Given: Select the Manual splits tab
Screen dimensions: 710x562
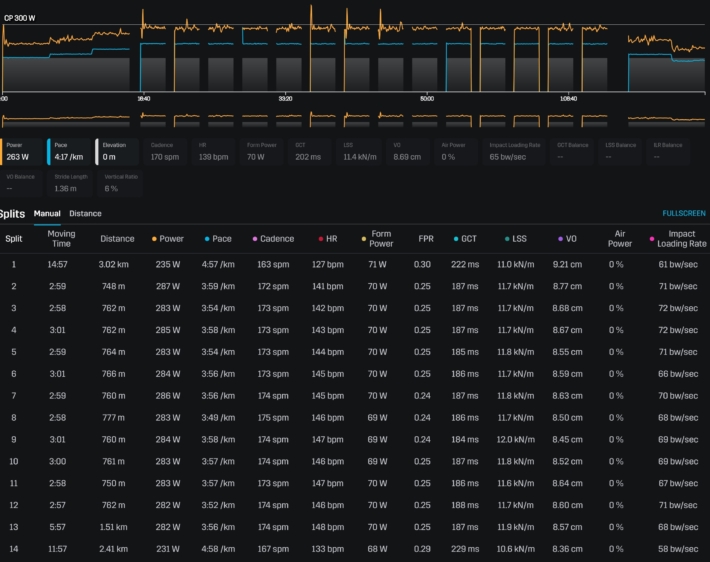Looking at the screenshot, I should point(47,213).
